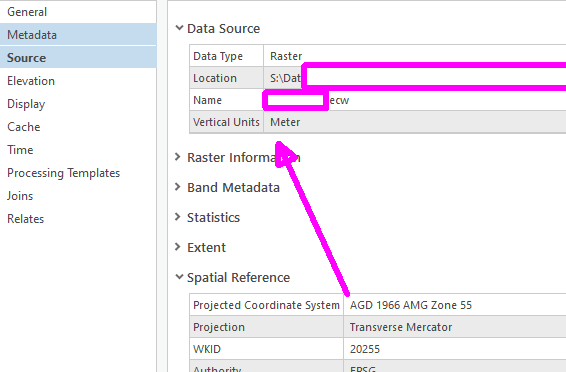Select the Joins tab

click(20, 196)
